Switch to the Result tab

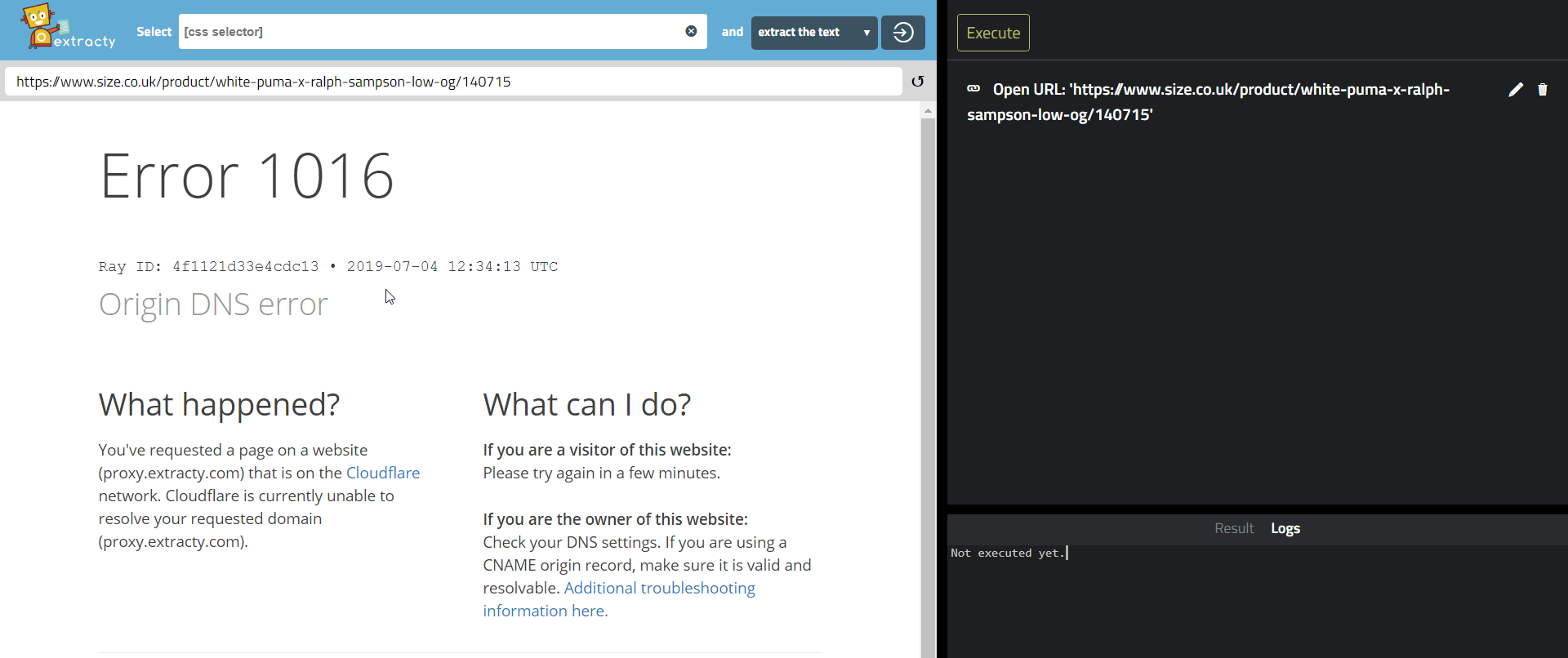point(1234,528)
